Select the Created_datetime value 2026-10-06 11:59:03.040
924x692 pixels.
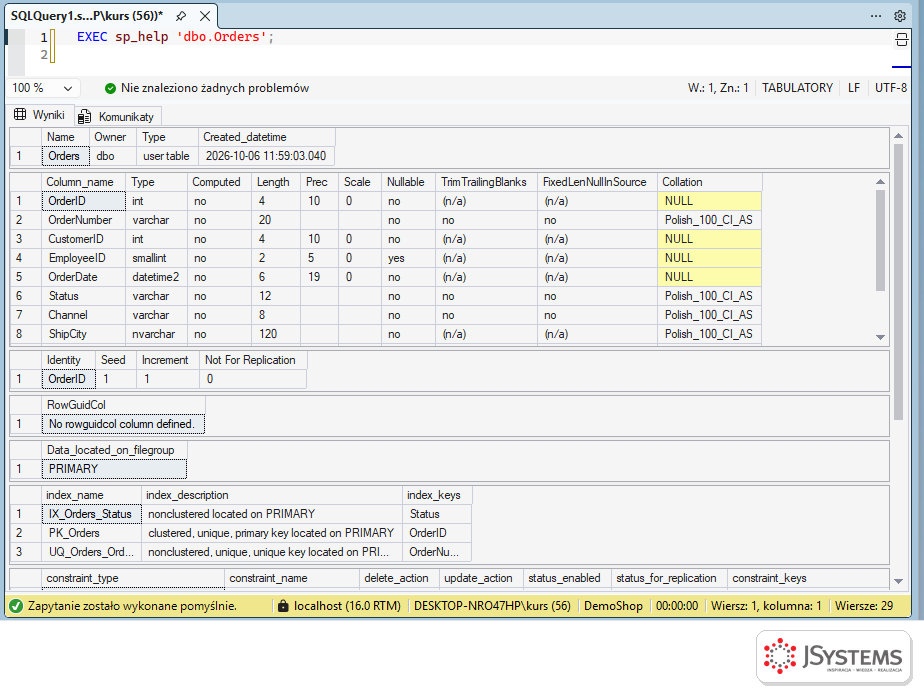[x=266, y=156]
